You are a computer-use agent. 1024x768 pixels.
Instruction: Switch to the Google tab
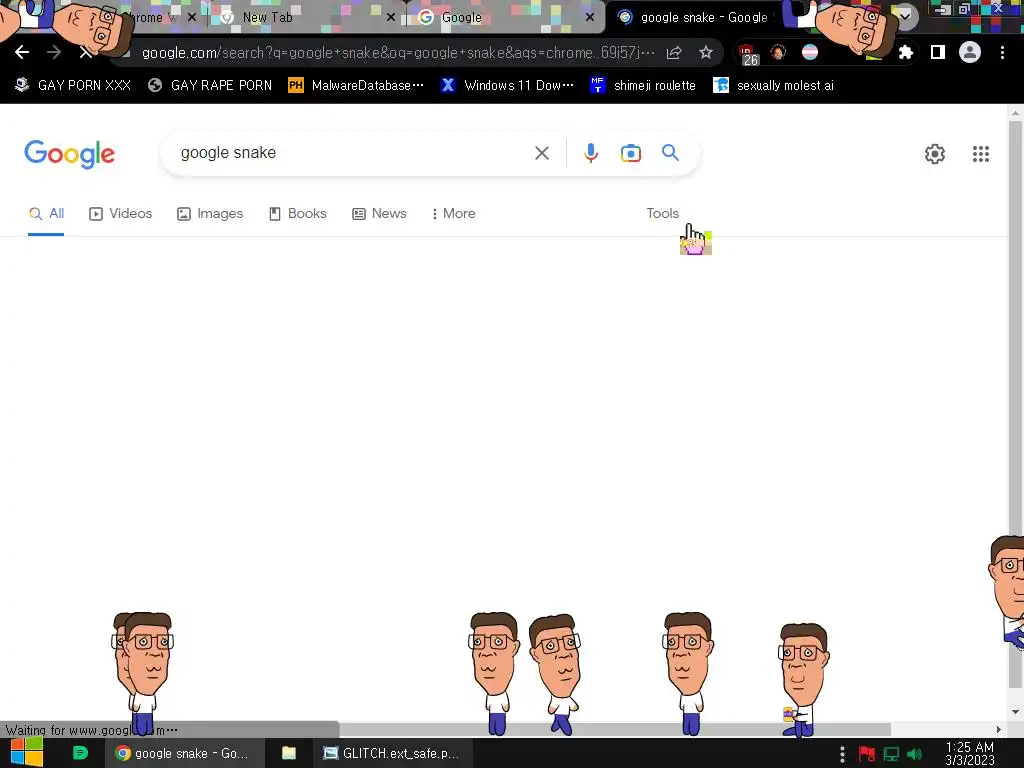tap(461, 18)
